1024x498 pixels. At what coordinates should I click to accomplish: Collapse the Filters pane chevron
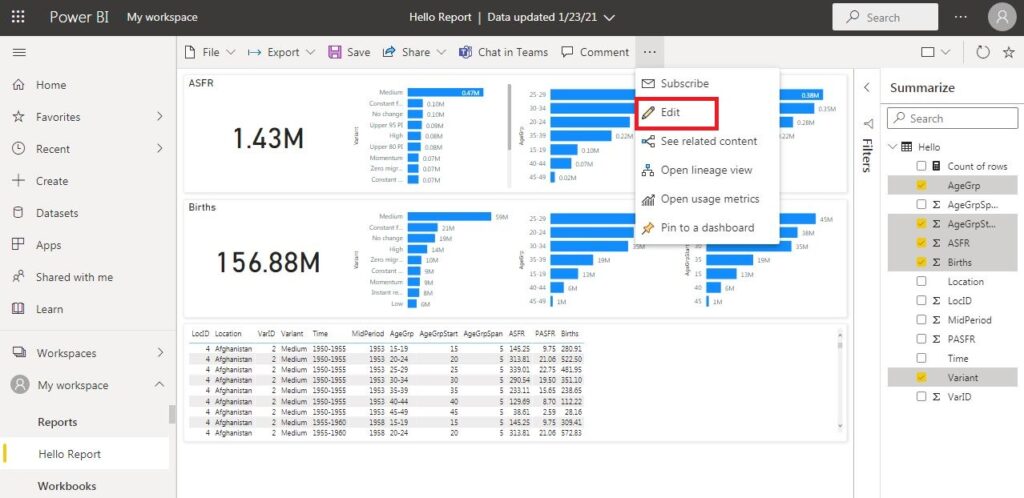coord(867,87)
